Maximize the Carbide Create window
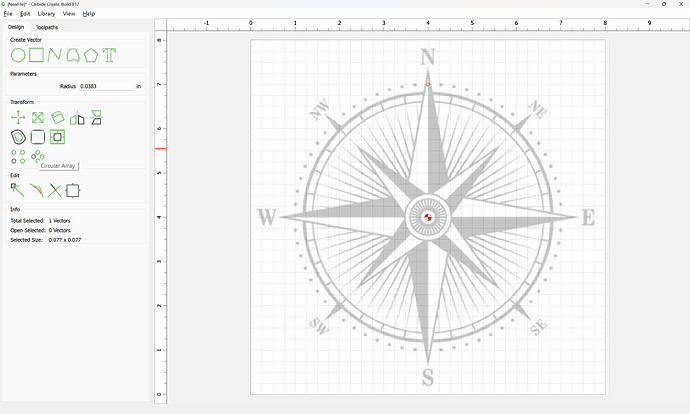This screenshot has width=690, height=414. coord(664,4)
